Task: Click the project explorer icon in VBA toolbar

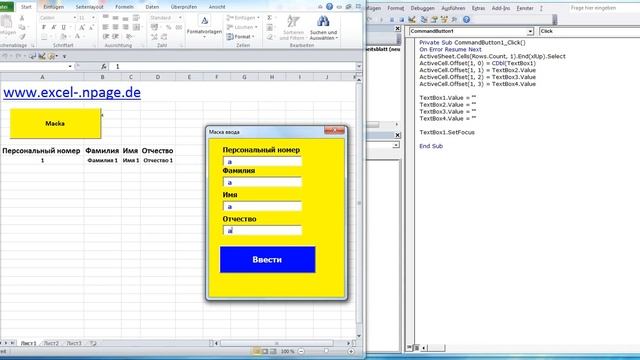Action: click(x=424, y=19)
